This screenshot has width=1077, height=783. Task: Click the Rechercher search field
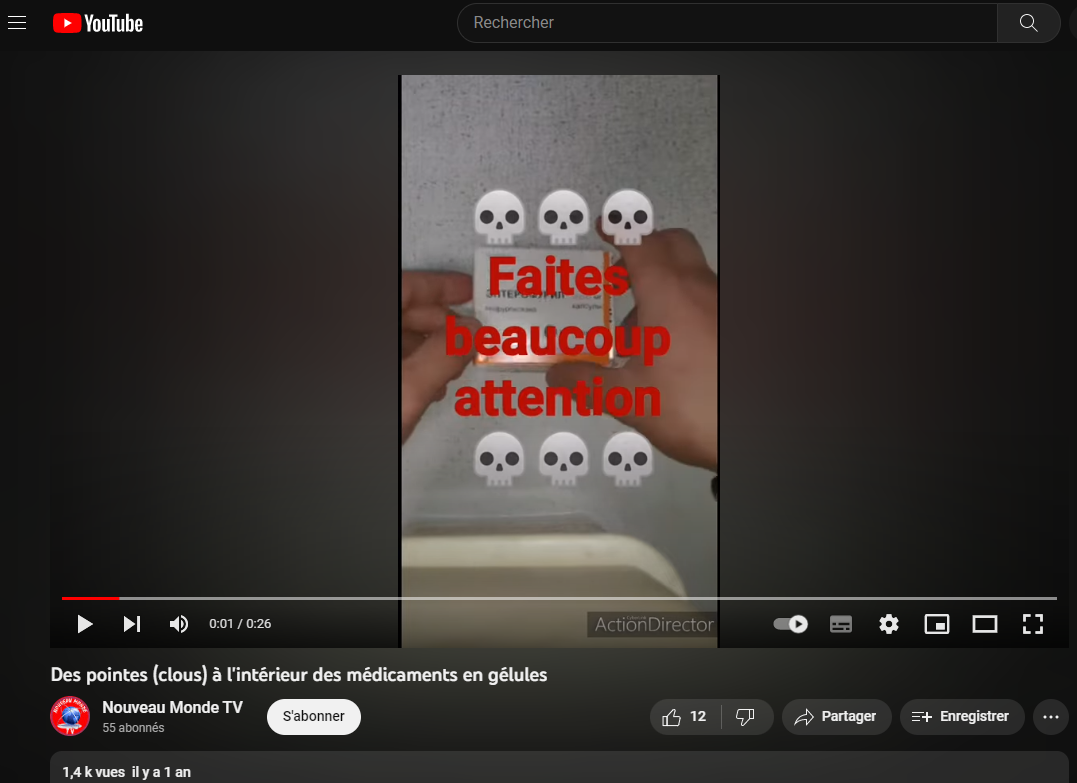pyautogui.click(x=727, y=23)
